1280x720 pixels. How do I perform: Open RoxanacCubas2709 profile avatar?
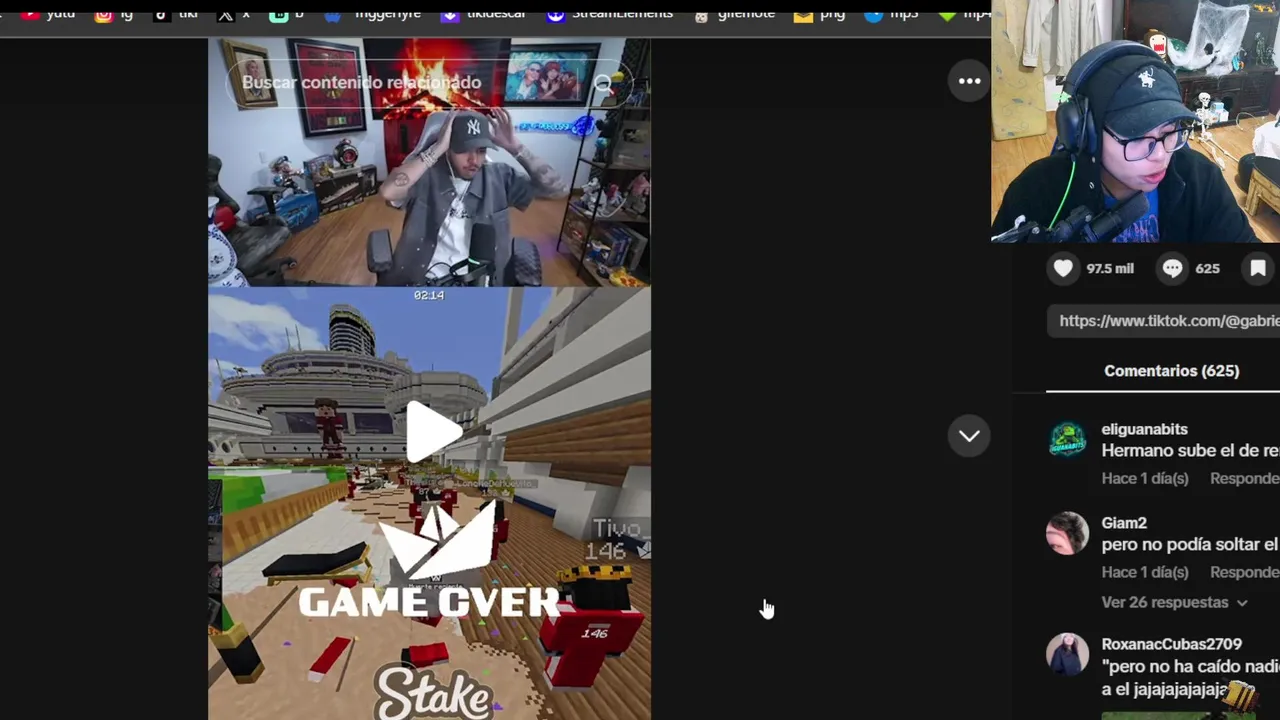[x=1067, y=655]
